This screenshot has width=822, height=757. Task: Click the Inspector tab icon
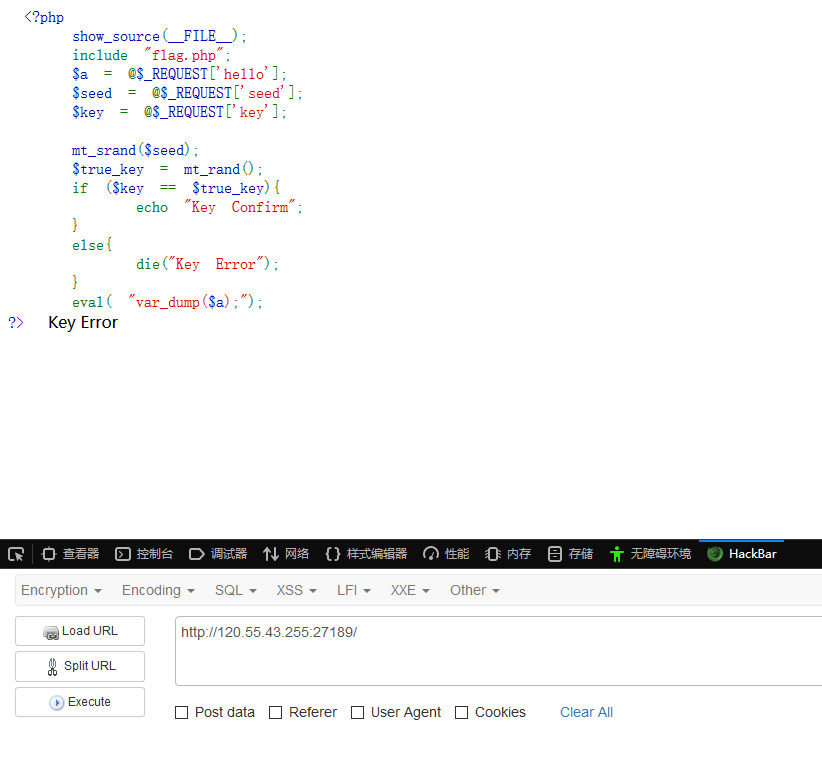pos(49,554)
